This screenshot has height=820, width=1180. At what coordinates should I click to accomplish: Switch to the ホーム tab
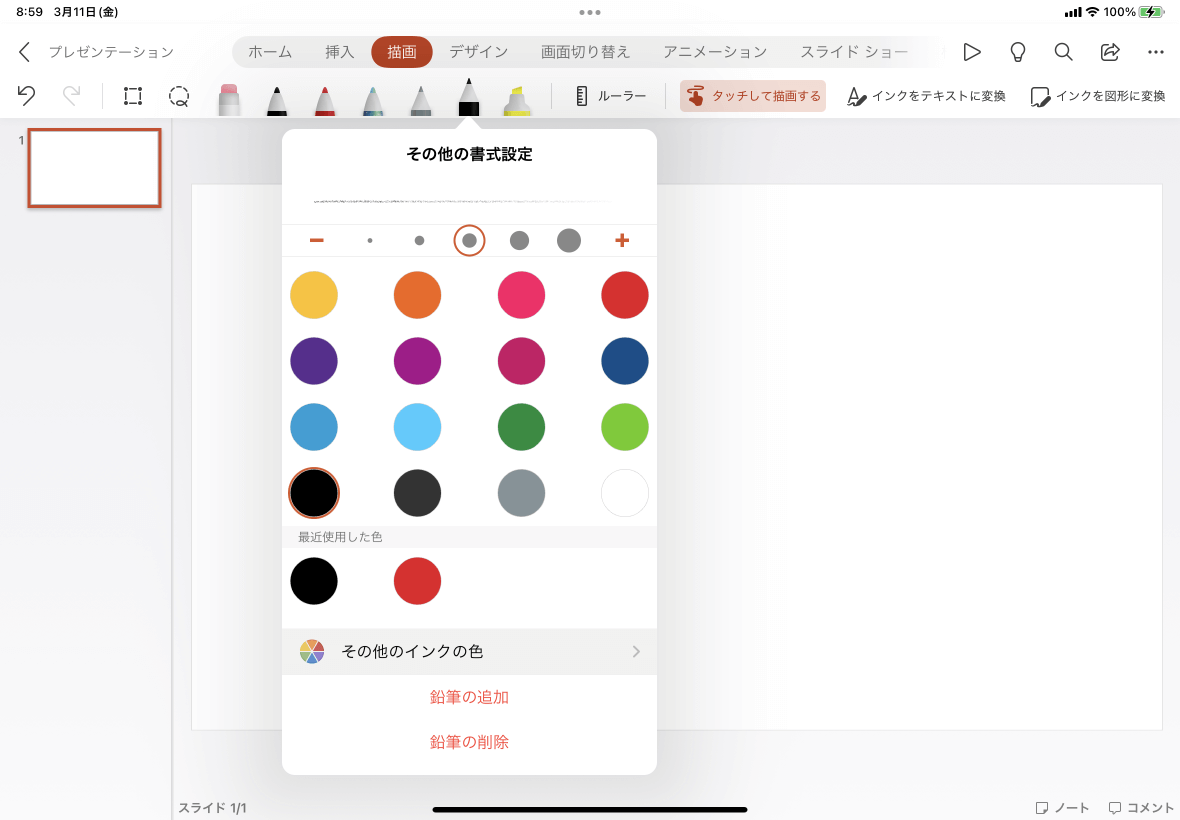(270, 52)
